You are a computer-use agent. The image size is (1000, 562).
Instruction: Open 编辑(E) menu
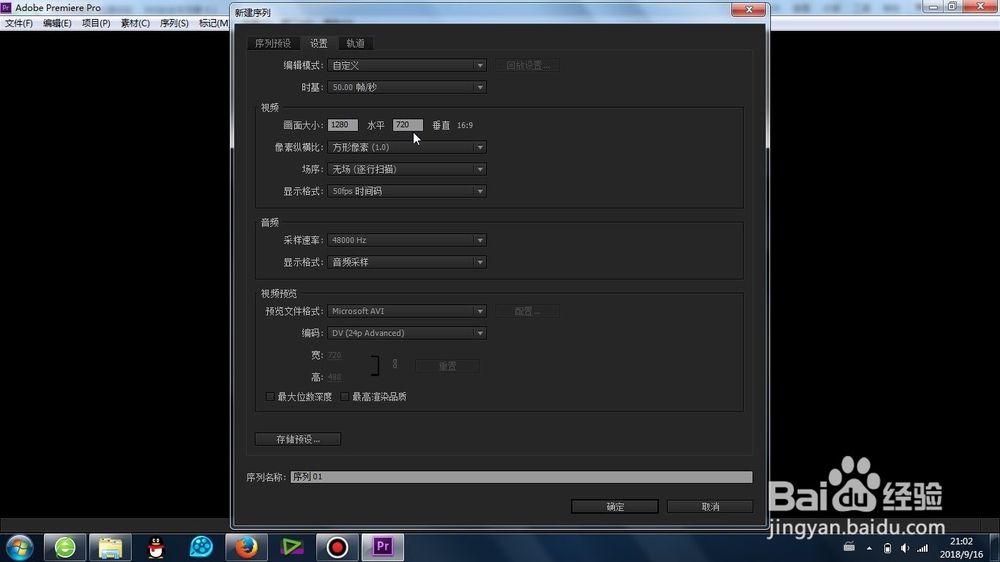[57, 23]
